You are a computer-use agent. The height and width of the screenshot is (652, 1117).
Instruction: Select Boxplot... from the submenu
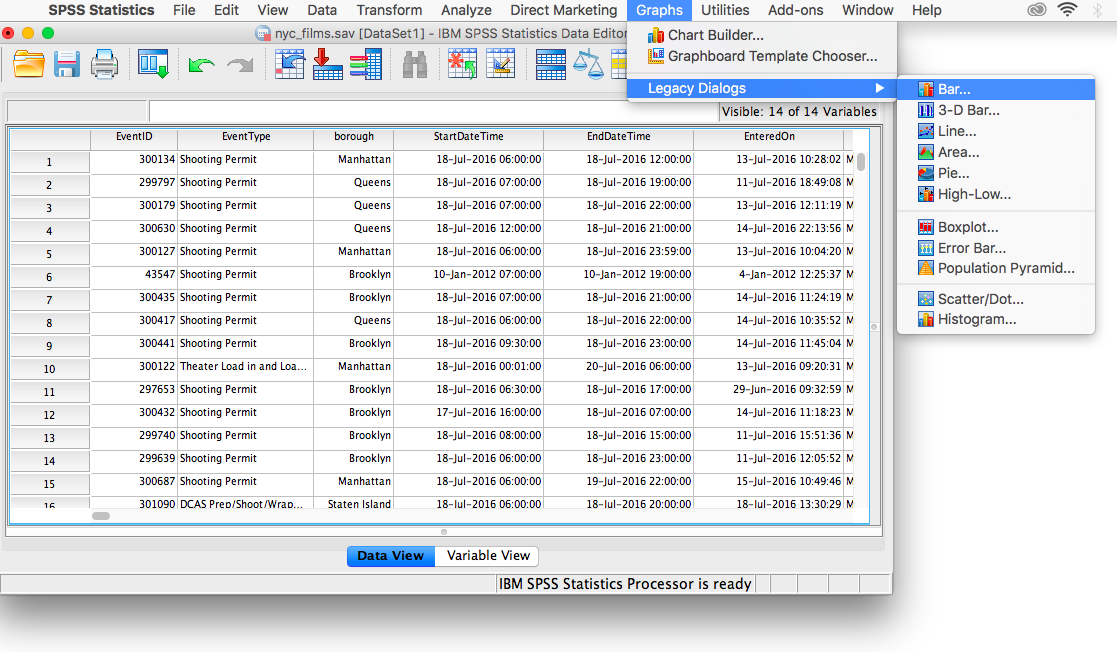(996, 227)
